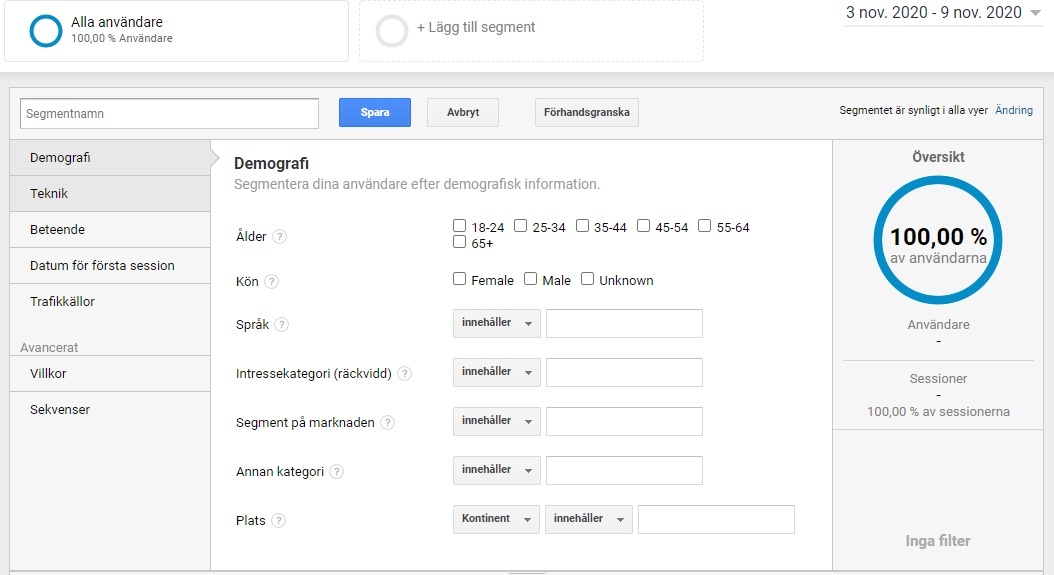Open the Plats help question mark
The height and width of the screenshot is (575, 1054).
278,521
